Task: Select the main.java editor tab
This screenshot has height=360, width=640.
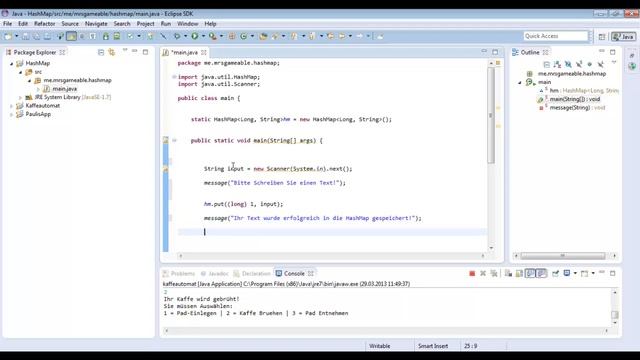Action: [x=184, y=52]
